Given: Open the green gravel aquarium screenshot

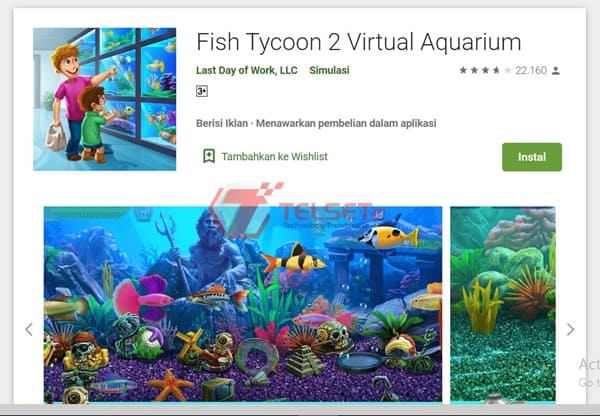Looking at the screenshot, I should [503, 305].
